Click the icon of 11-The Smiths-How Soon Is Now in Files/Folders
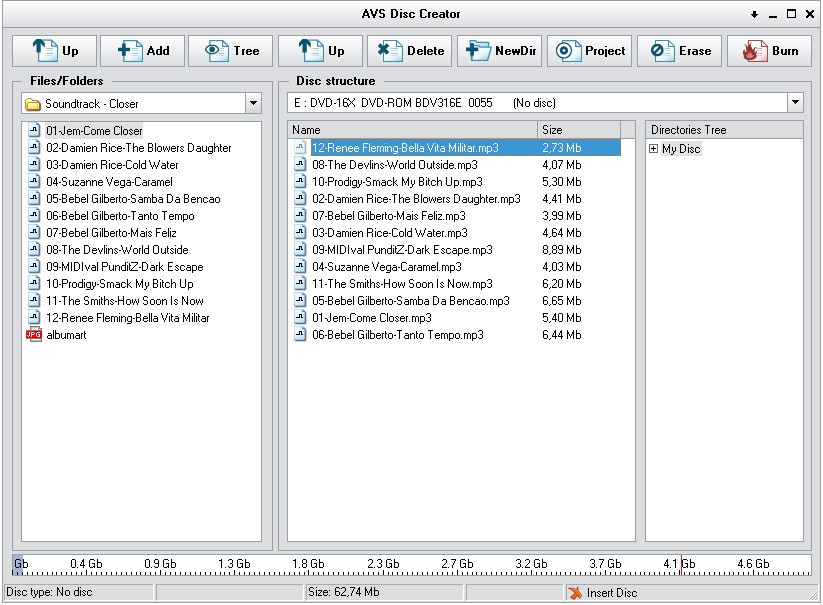 click(x=34, y=301)
